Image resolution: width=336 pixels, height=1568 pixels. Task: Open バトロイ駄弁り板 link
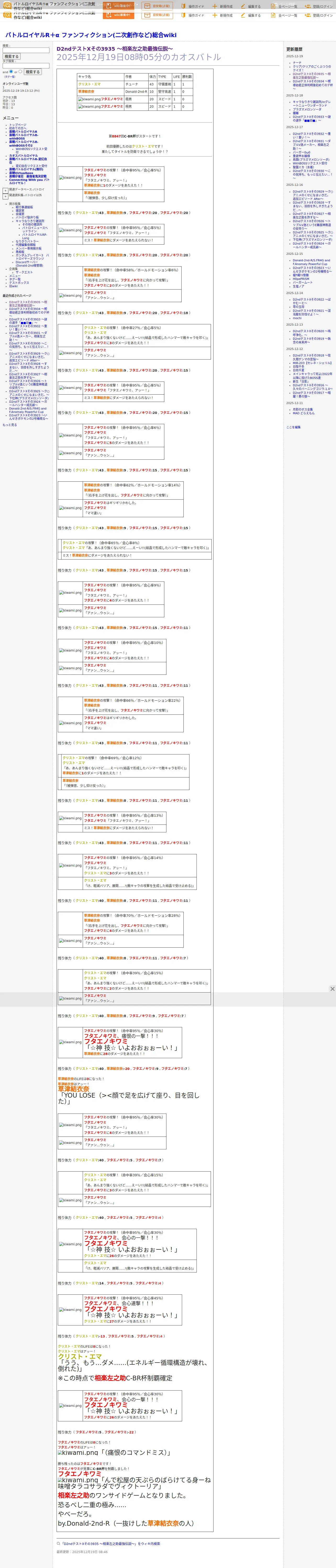27,217
